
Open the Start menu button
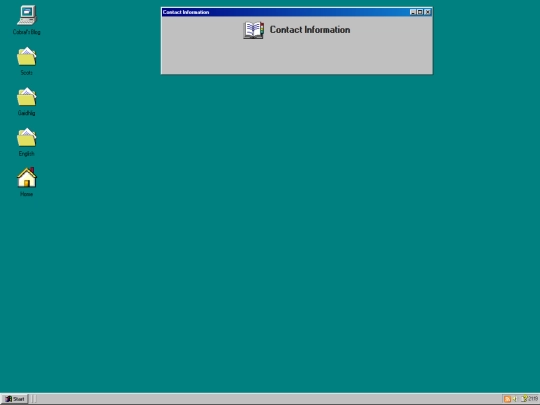14,399
